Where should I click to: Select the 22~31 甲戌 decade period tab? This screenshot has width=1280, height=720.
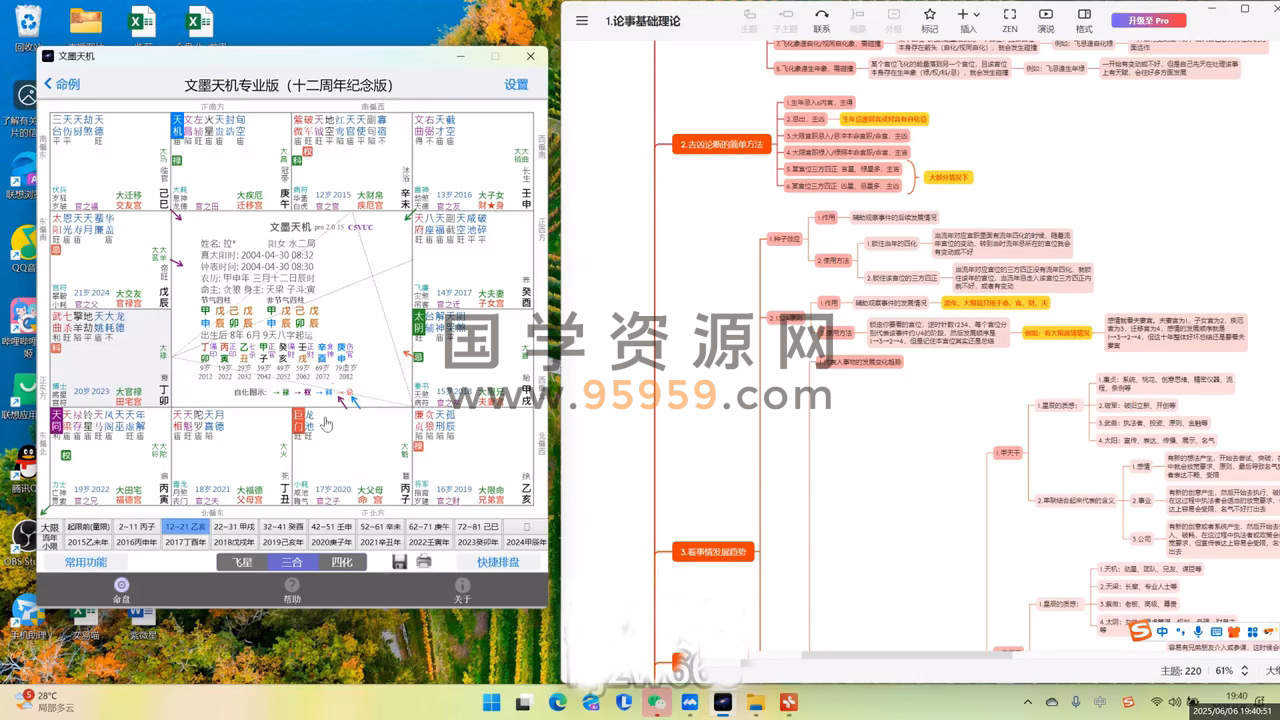point(234,526)
